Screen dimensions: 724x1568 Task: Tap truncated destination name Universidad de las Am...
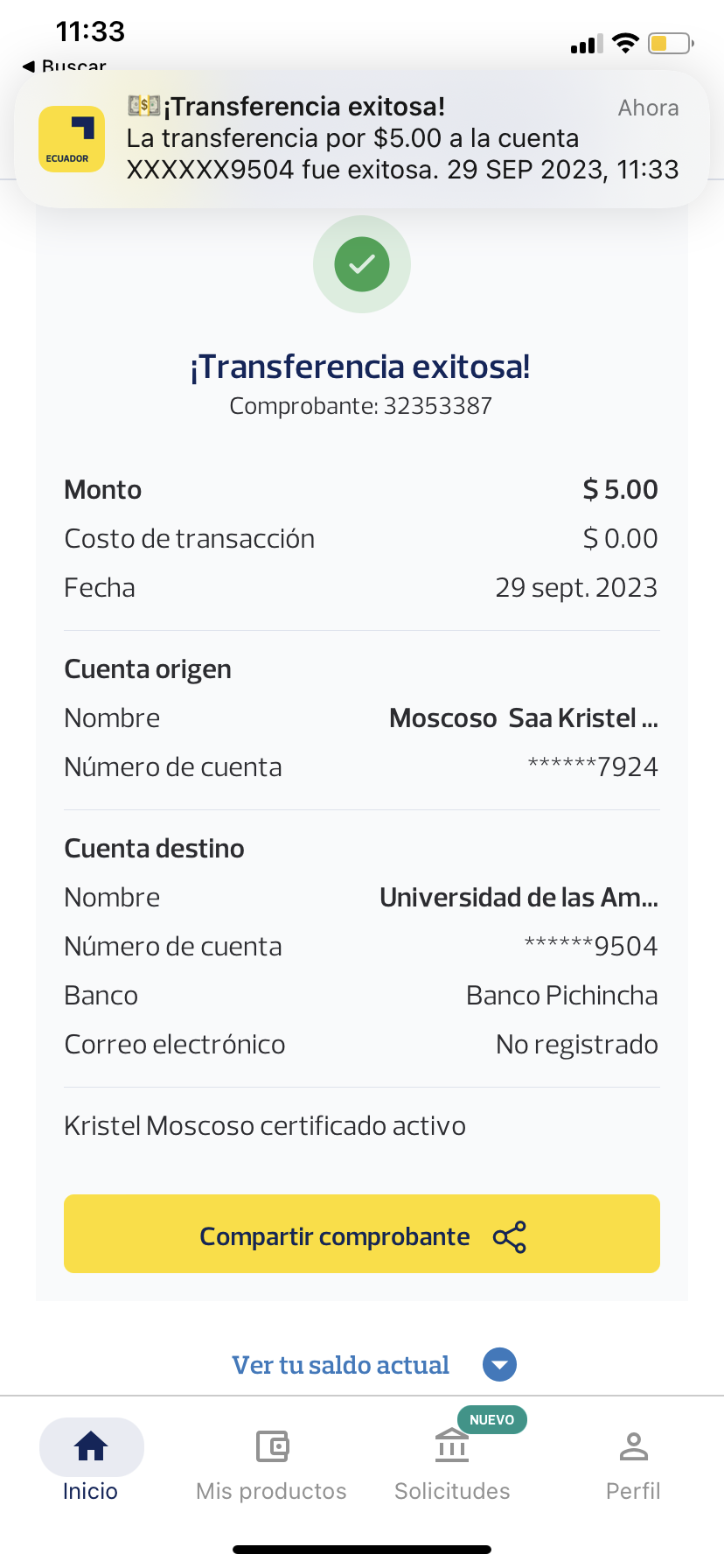519,898
